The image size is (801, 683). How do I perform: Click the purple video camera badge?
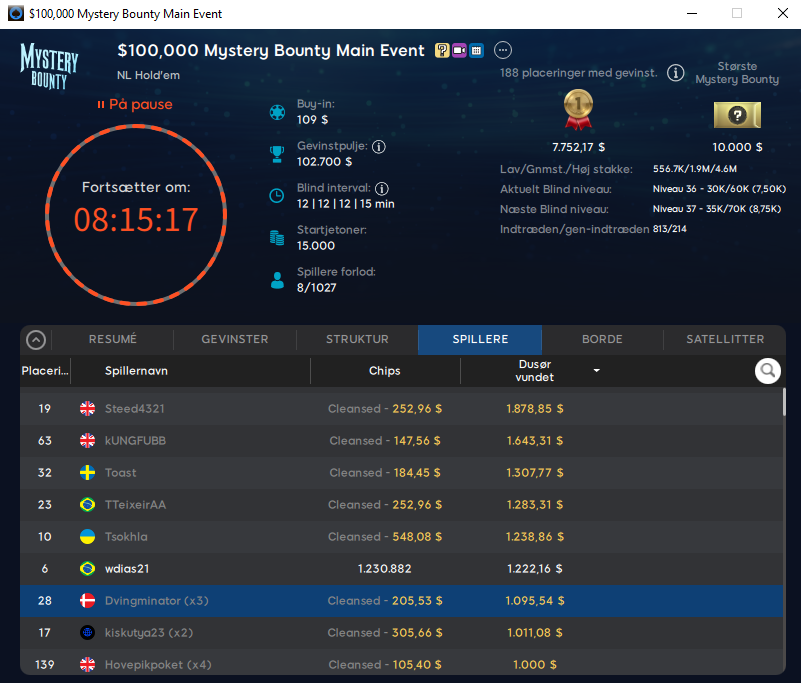pyautogui.click(x=459, y=50)
